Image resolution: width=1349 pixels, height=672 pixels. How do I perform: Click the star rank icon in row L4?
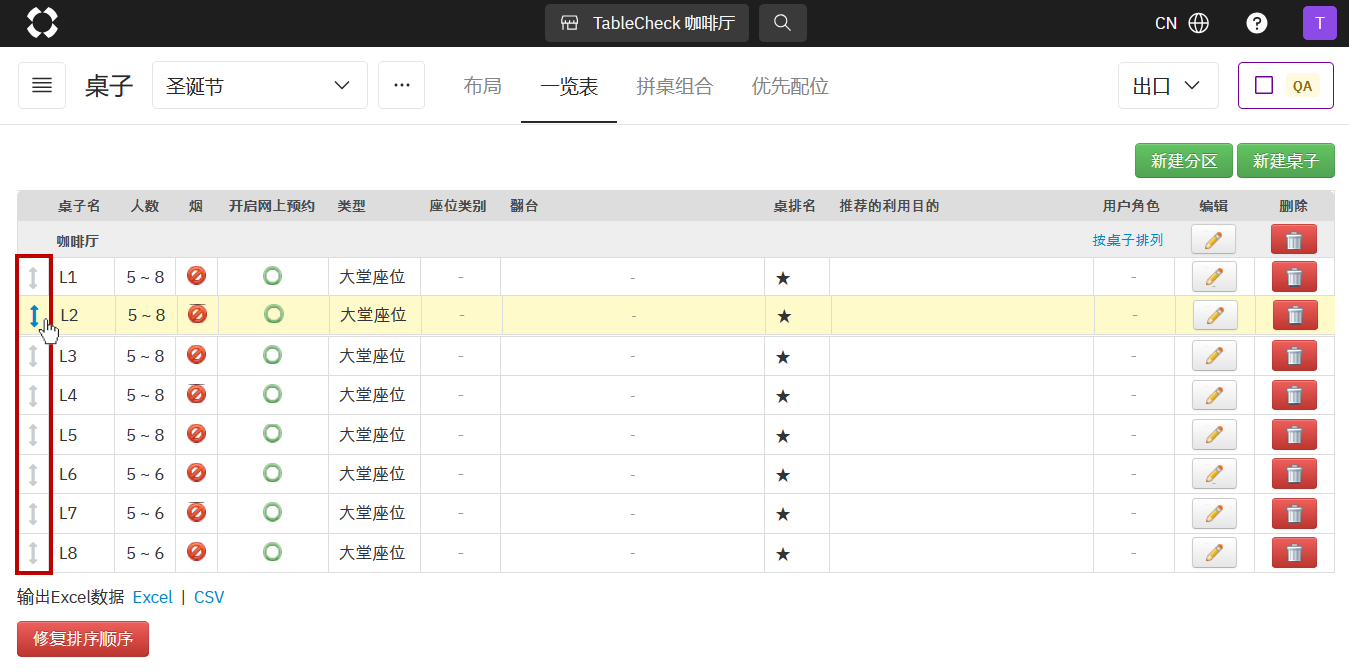[x=783, y=396]
